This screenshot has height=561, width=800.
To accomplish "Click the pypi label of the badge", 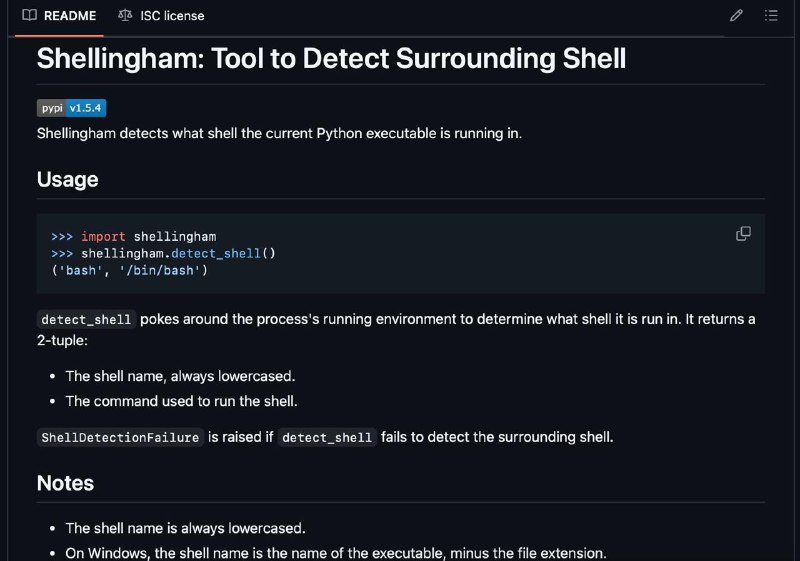I will pyautogui.click(x=52, y=108).
